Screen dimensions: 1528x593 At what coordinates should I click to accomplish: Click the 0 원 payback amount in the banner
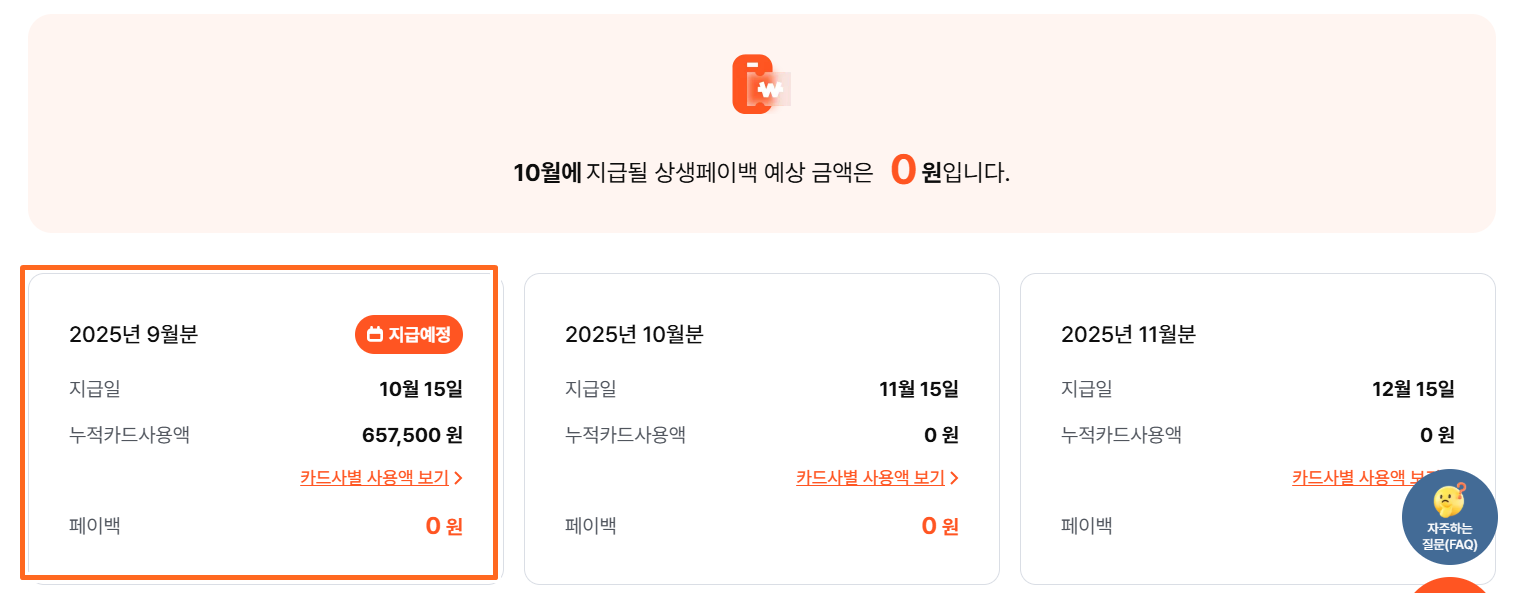pyautogui.click(x=901, y=170)
